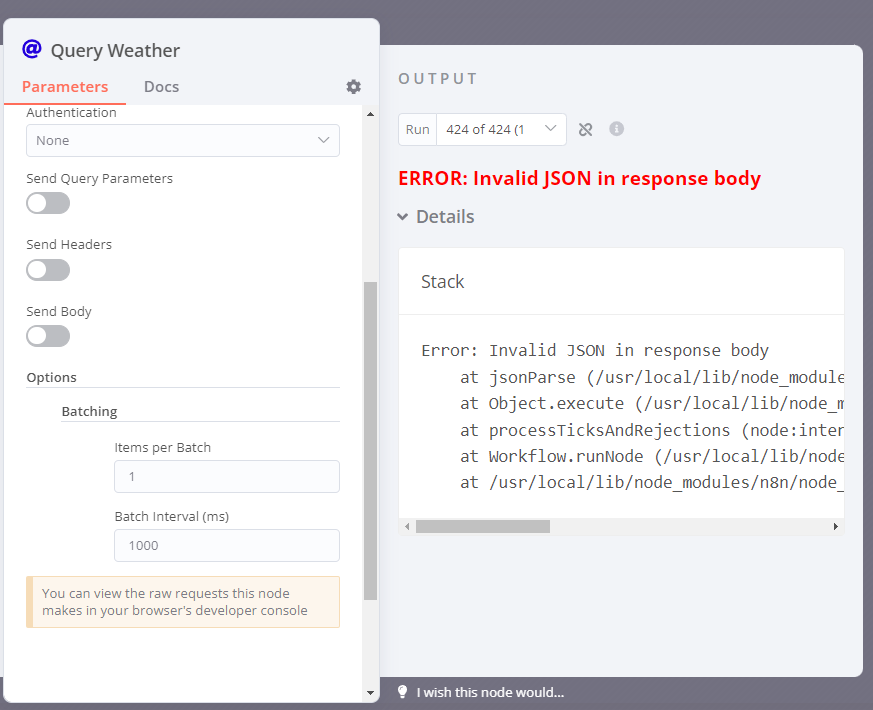This screenshot has width=873, height=710.
Task: Enable Send Headers toggle
Action: pyautogui.click(x=48, y=270)
